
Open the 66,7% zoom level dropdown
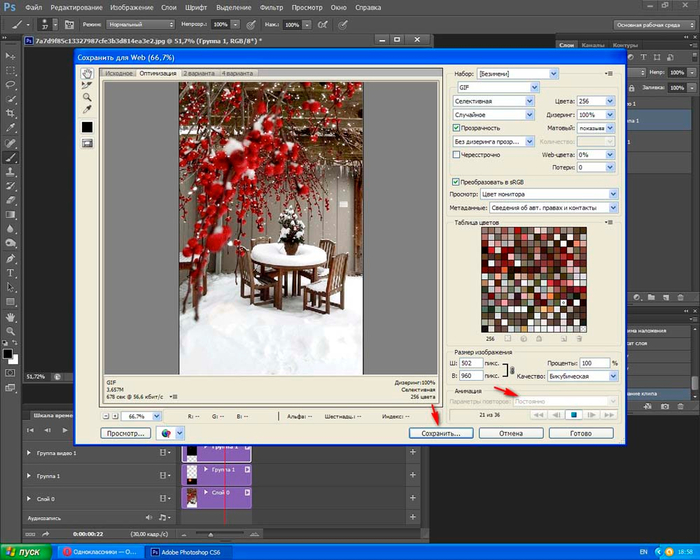click(x=141, y=416)
